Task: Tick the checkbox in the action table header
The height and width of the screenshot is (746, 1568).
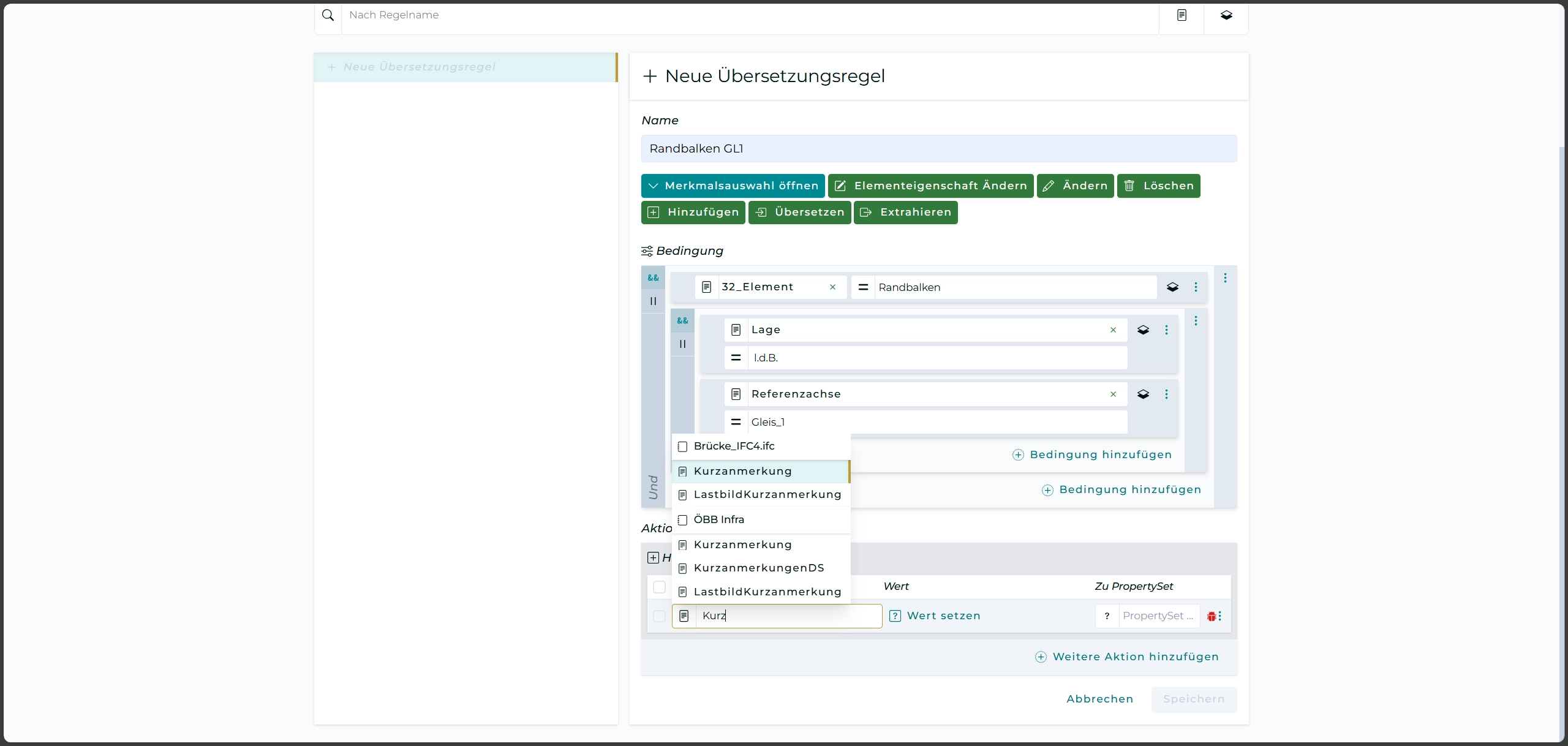Action: tap(659, 587)
